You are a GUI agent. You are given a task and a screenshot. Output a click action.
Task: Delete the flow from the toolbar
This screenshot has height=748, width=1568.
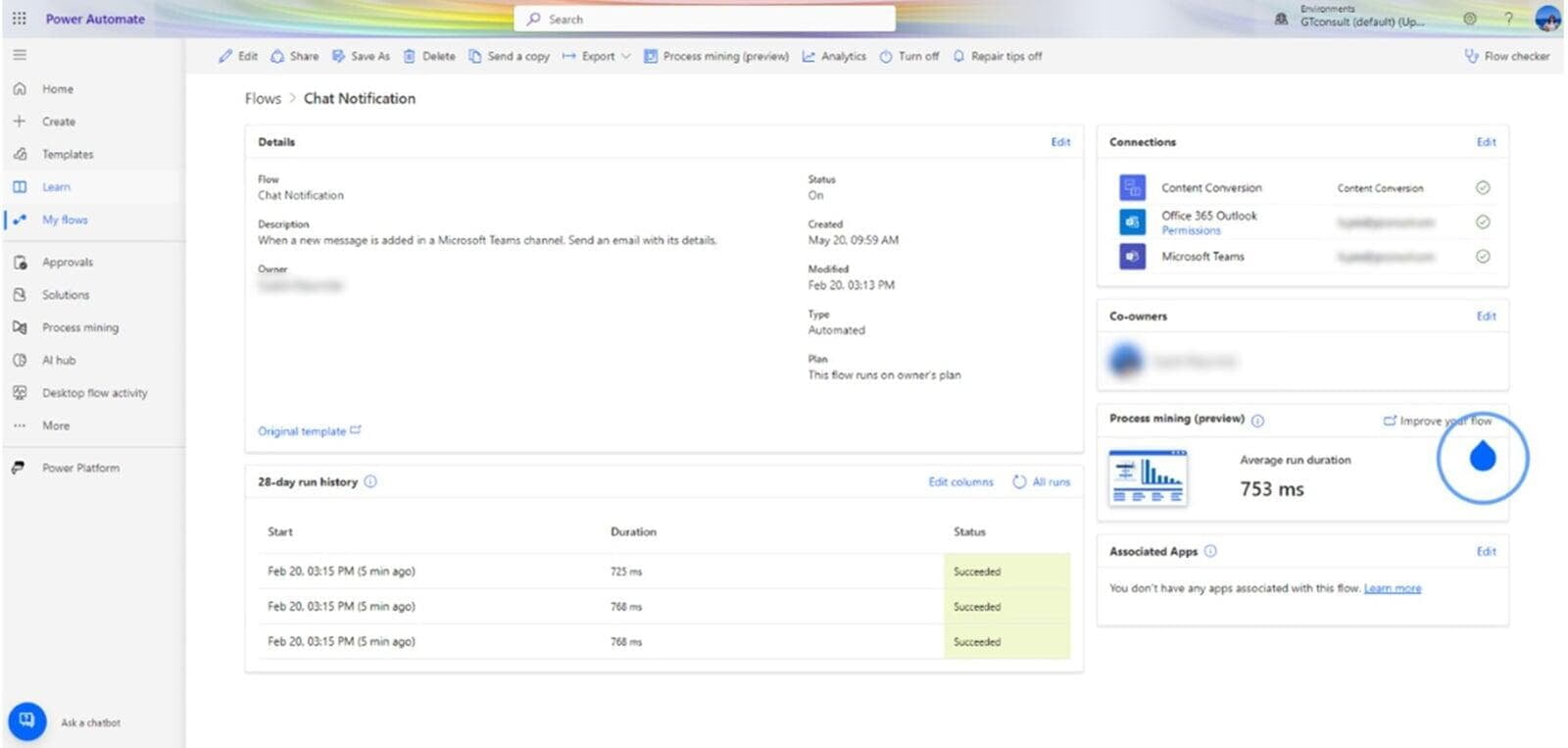[x=429, y=56]
